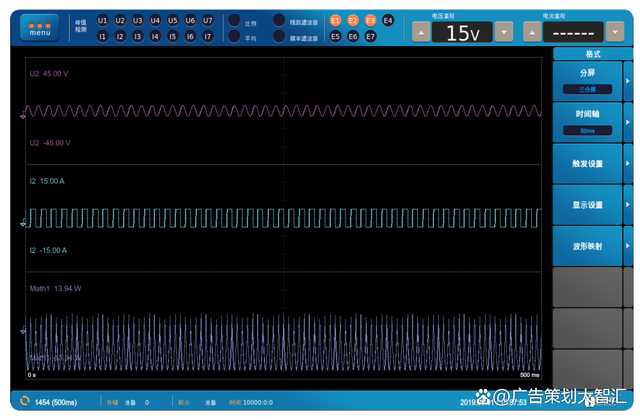
Task: Expand the 触发设置 submenu arrow
Action: coord(628,164)
